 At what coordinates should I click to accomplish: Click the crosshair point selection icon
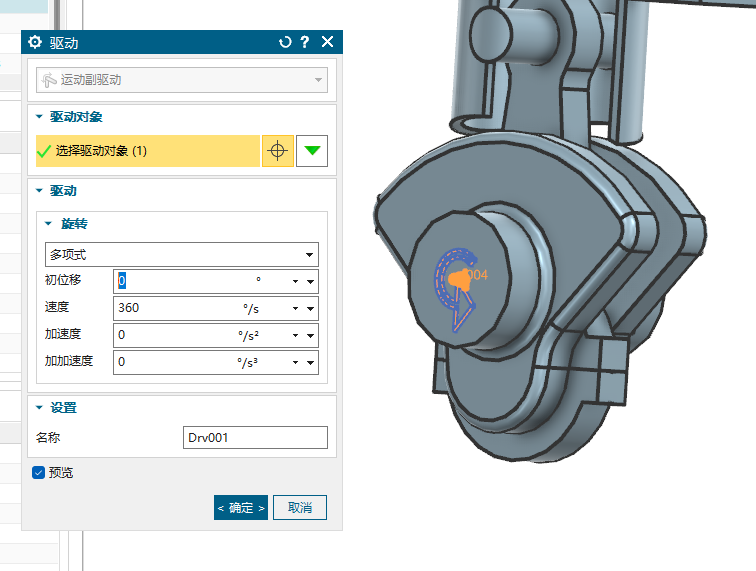[x=278, y=151]
